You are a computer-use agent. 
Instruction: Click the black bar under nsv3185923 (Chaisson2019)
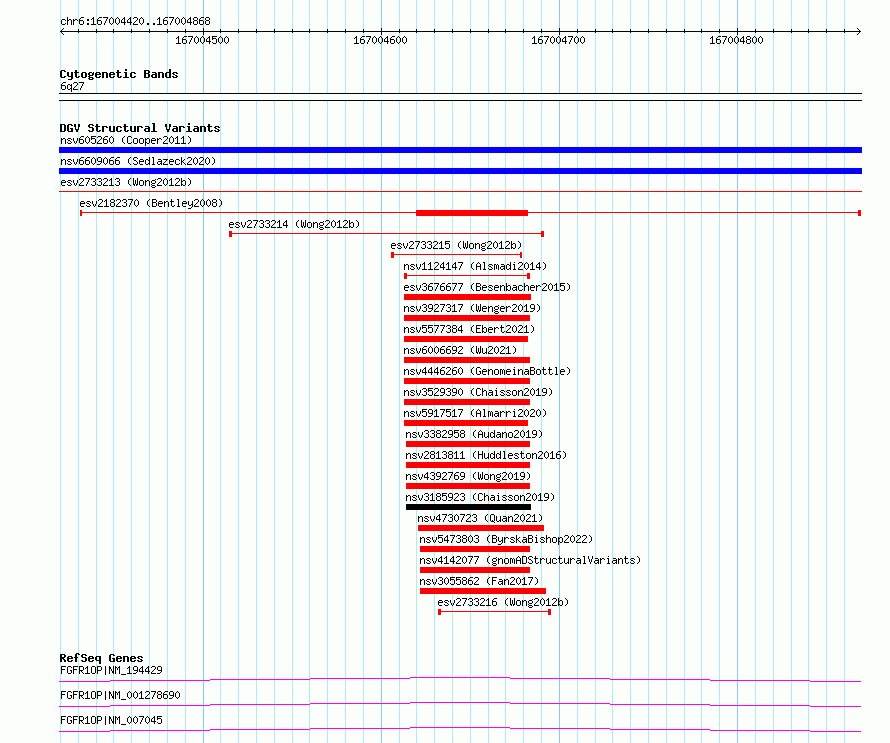pyautogui.click(x=468, y=507)
